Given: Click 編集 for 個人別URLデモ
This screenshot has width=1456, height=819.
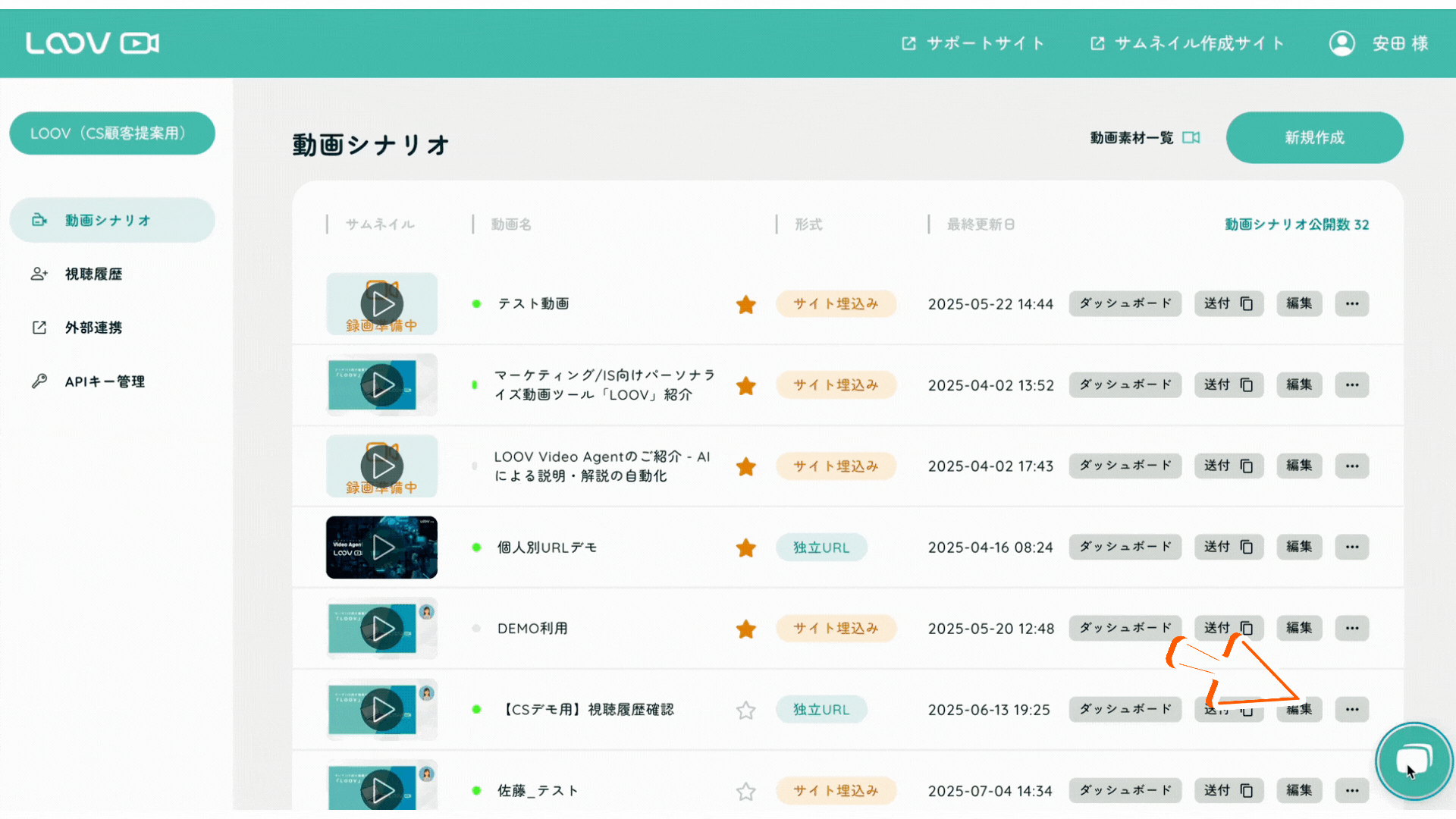Looking at the screenshot, I should point(1299,547).
